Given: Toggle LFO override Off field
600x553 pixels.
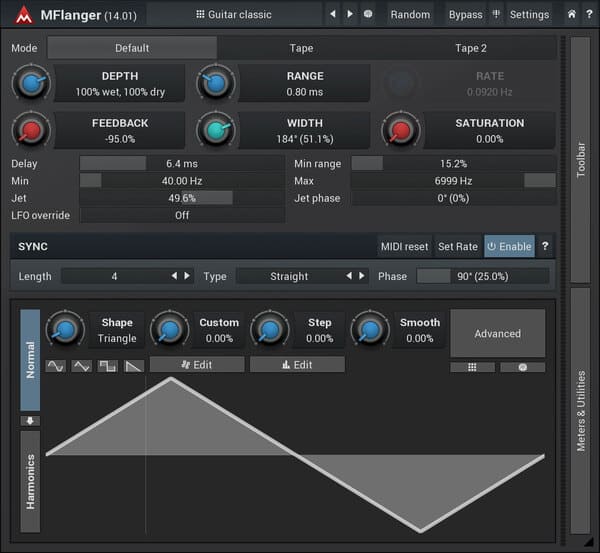Looking at the screenshot, I should (182, 215).
